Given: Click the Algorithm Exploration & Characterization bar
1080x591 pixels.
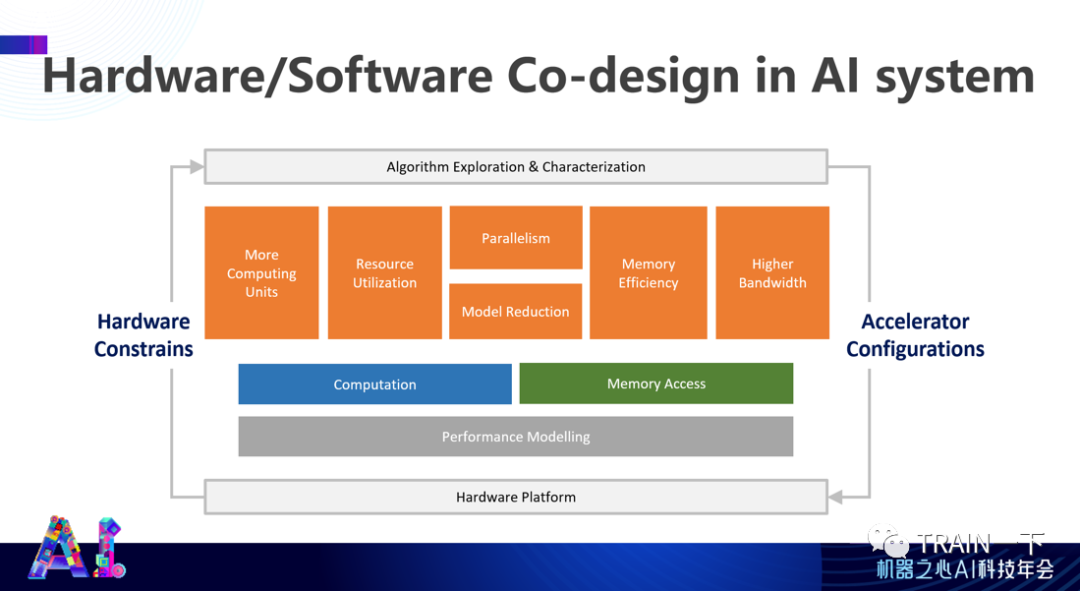Looking at the screenshot, I should click(515, 167).
